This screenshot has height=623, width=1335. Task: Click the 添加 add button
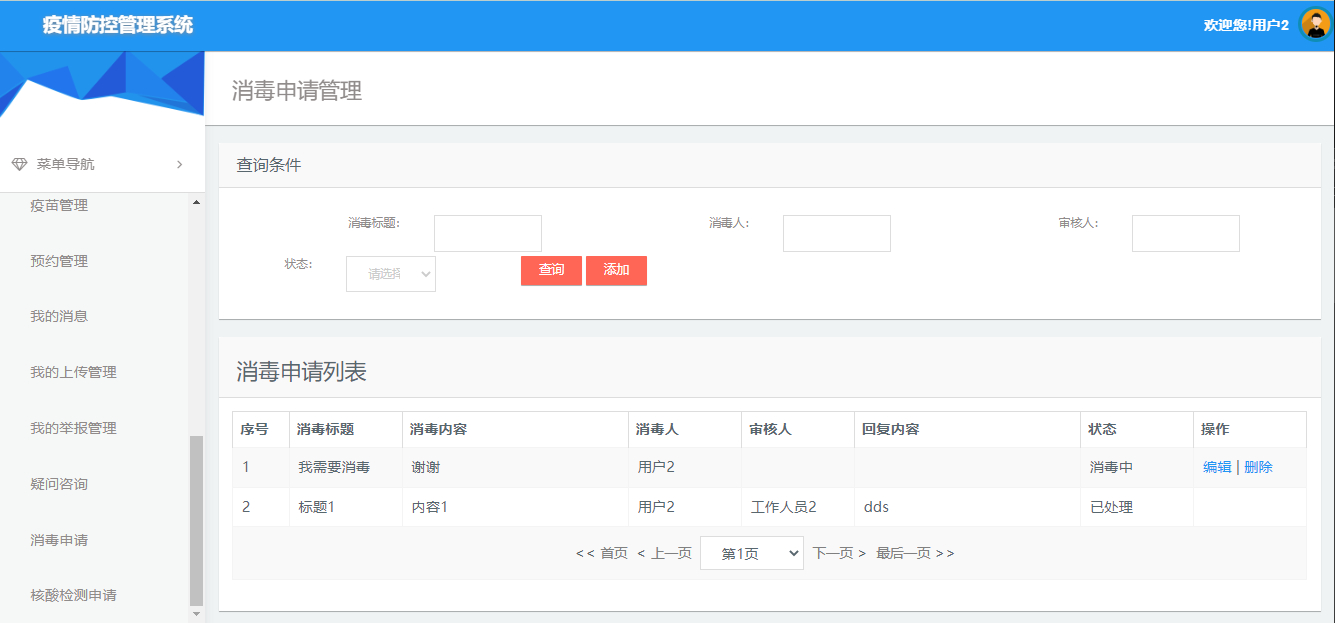coord(616,270)
